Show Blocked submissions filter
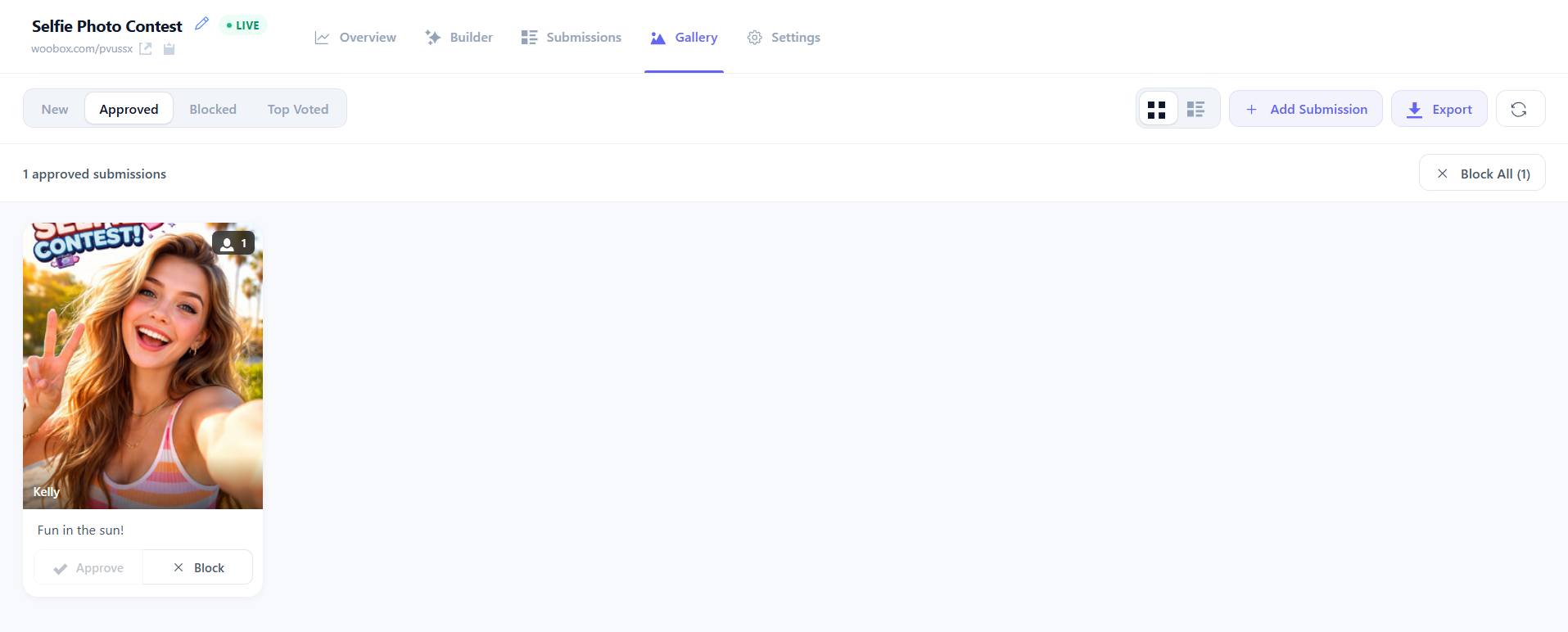The width and height of the screenshot is (1568, 632). [213, 109]
